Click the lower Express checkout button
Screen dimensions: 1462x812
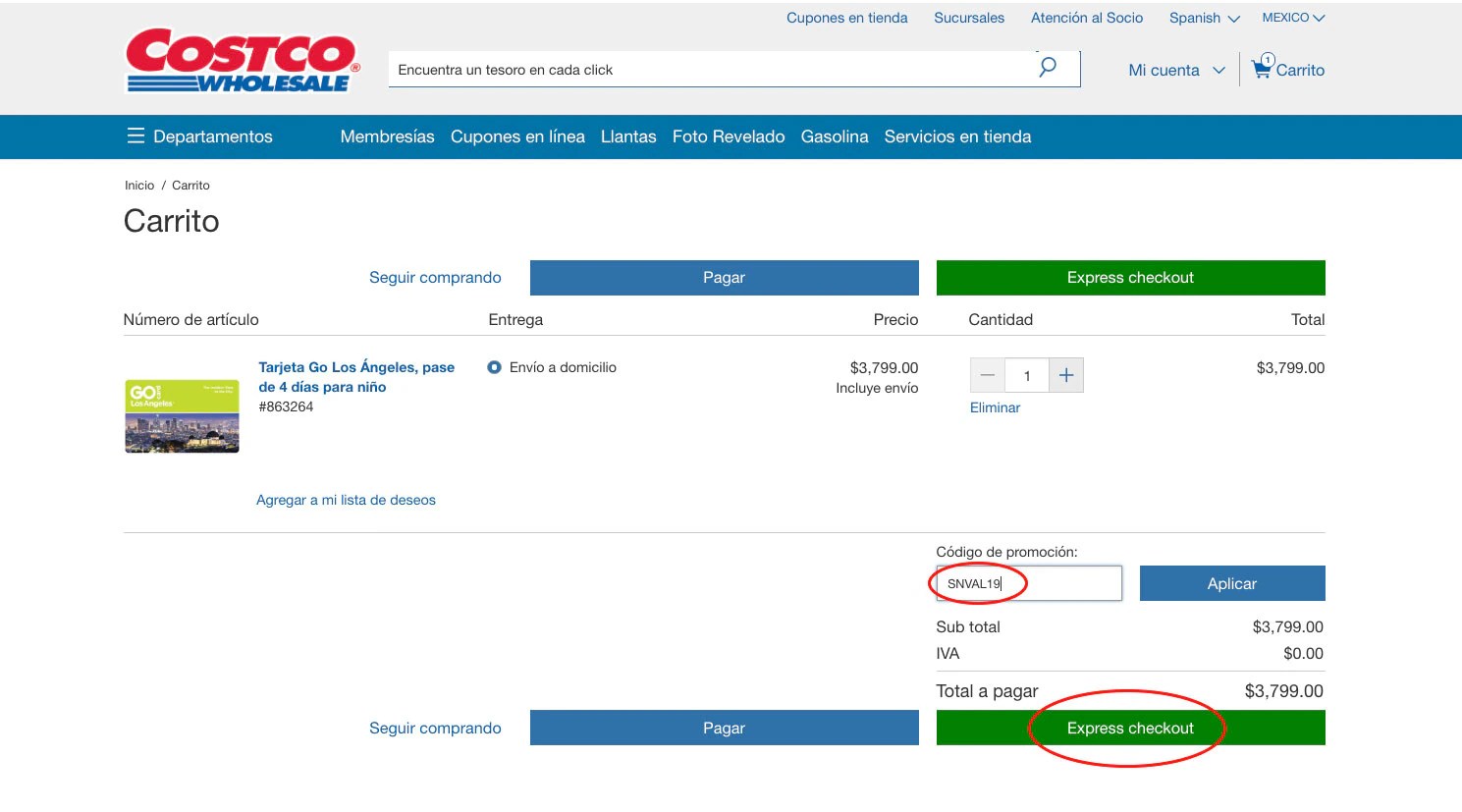[x=1131, y=728]
